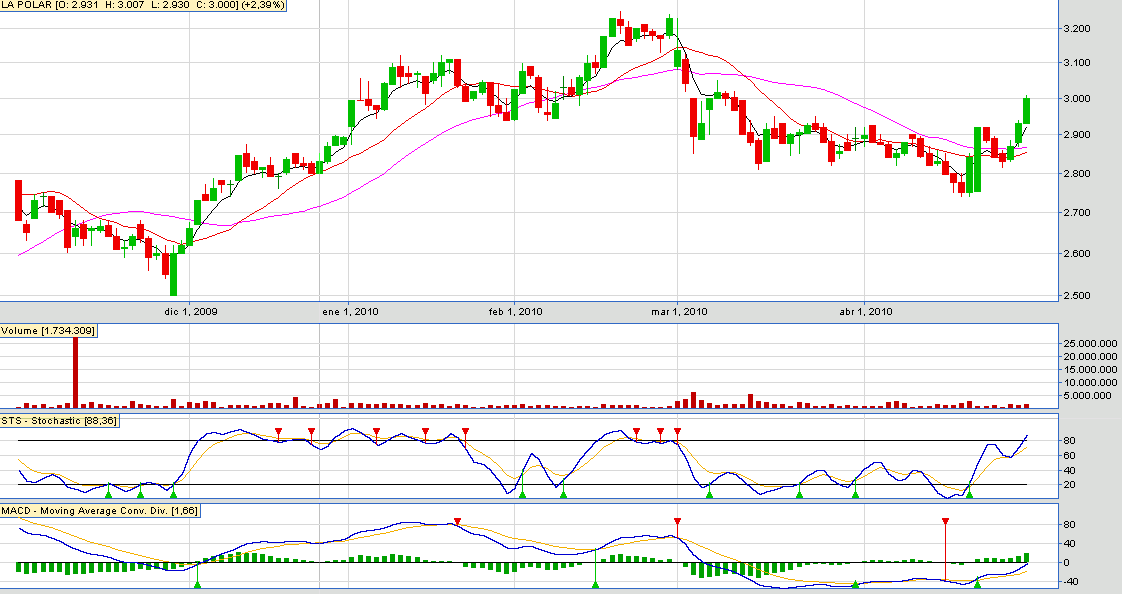Click the LA POLAR price header label
Screen dimensions: 1122x594
[x=143, y=6]
